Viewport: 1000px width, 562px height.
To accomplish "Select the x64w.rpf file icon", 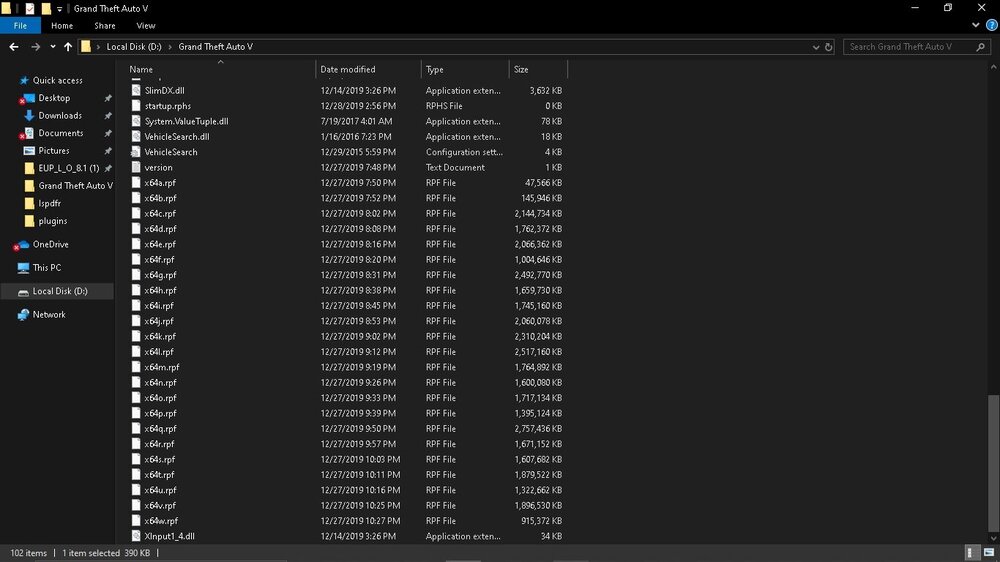I will [136, 521].
